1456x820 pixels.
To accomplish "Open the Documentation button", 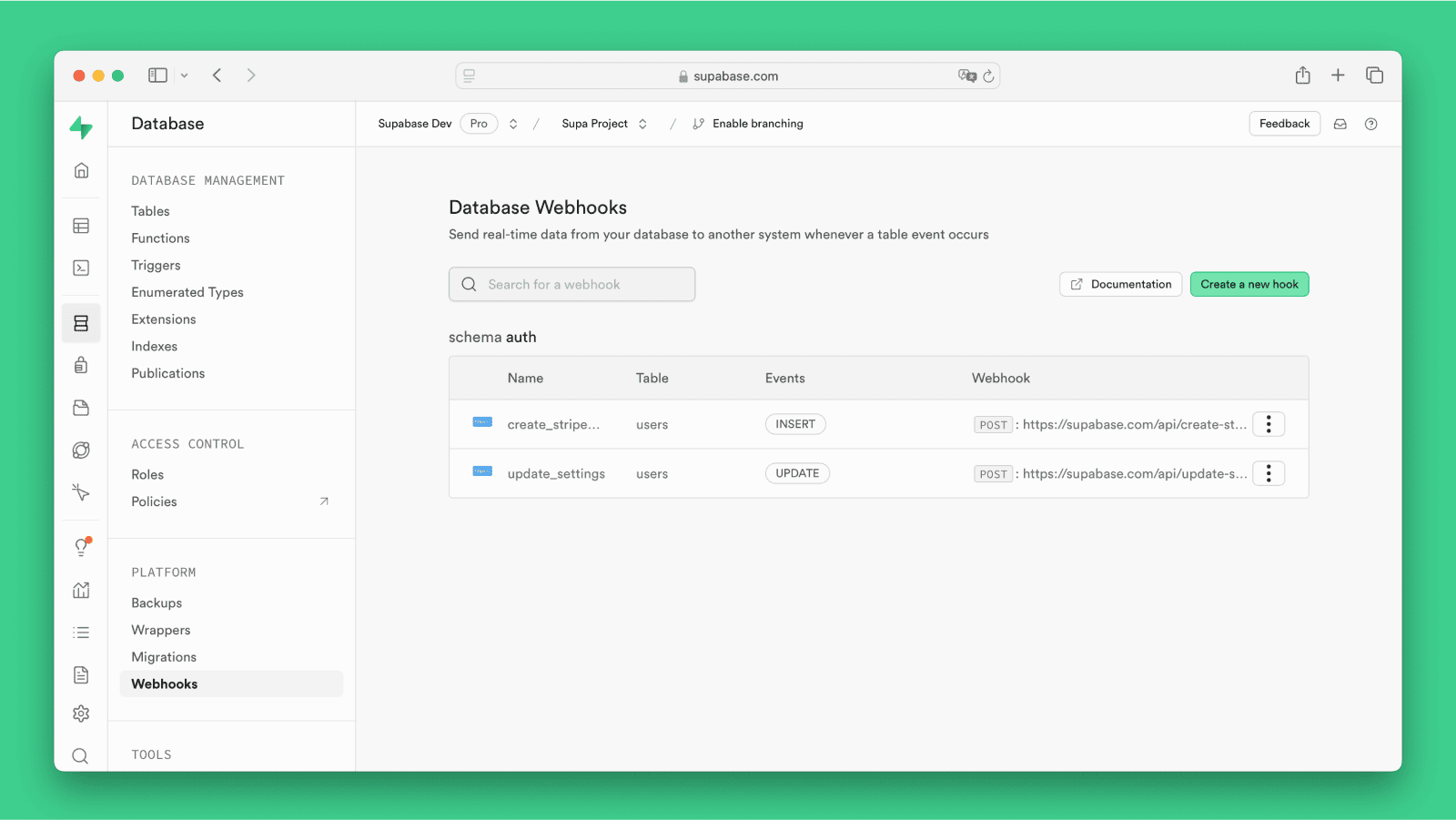I will coord(1120,285).
